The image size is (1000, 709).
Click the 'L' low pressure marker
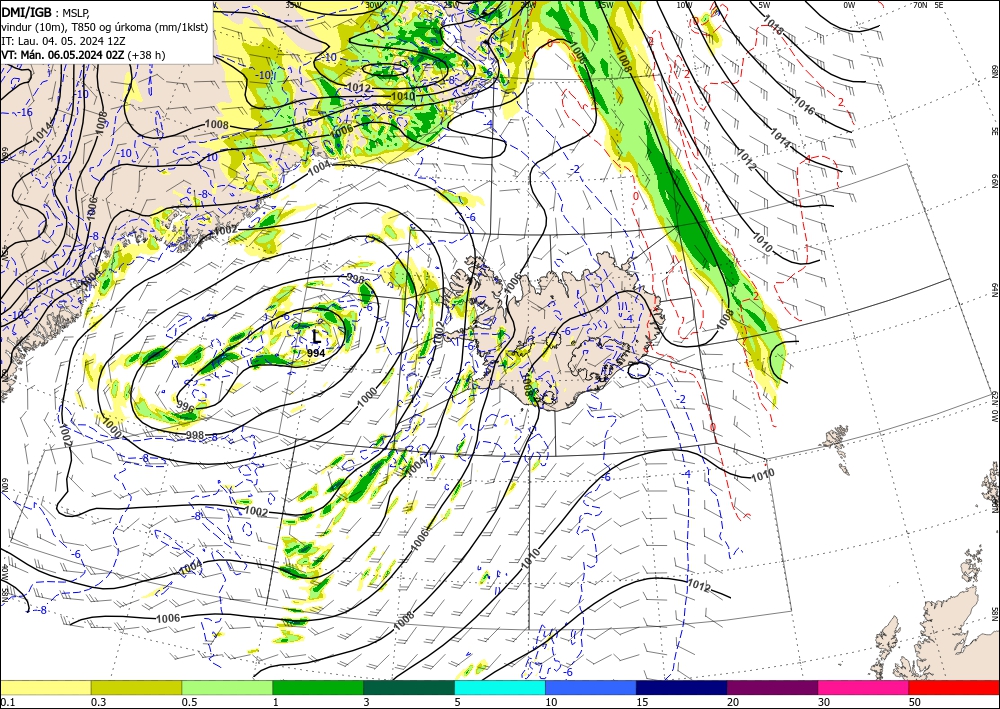coord(316,337)
